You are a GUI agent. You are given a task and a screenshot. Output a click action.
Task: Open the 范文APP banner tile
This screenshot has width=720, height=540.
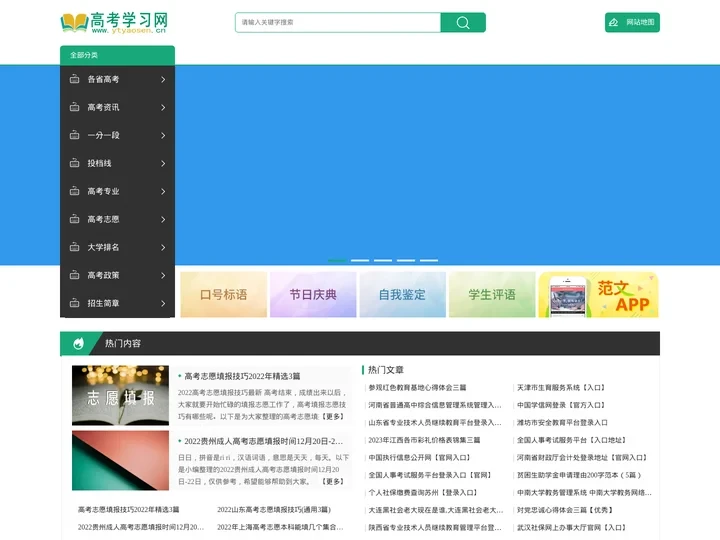click(x=599, y=294)
